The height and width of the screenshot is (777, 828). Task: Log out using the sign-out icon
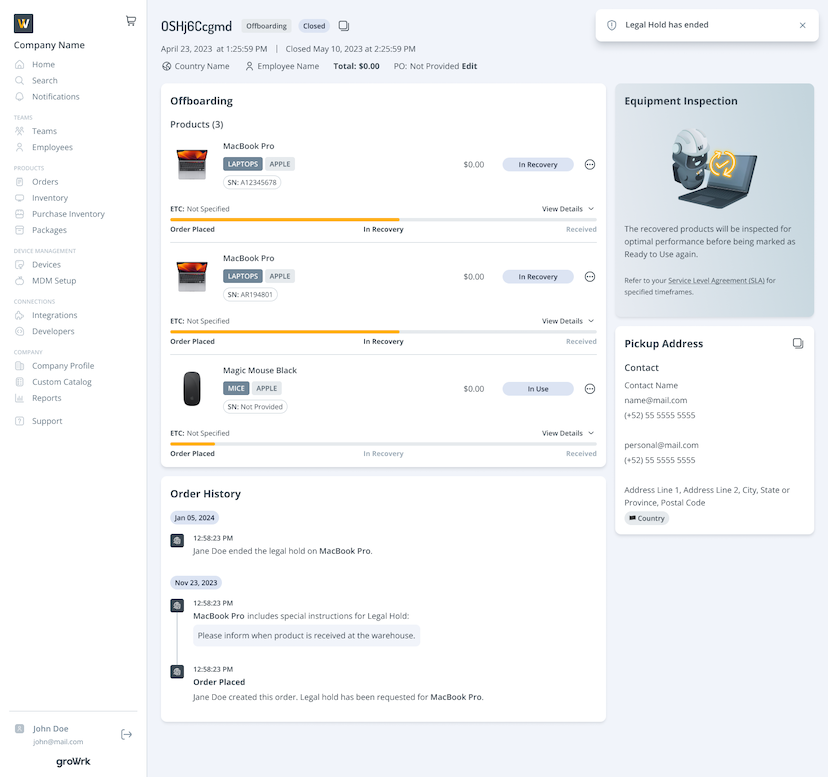pyautogui.click(x=126, y=734)
